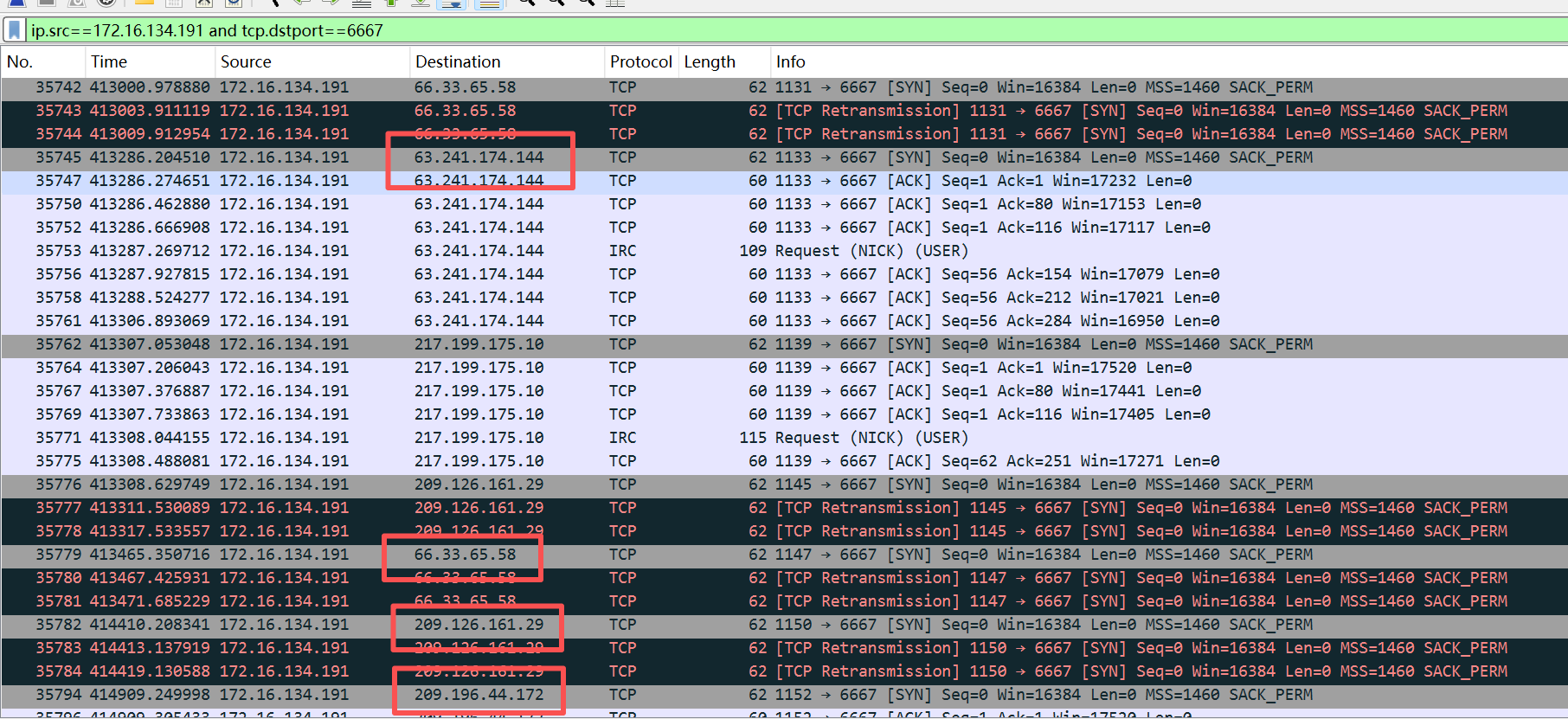Select SYN packet 35745 to 63.241.174.144

(784, 157)
